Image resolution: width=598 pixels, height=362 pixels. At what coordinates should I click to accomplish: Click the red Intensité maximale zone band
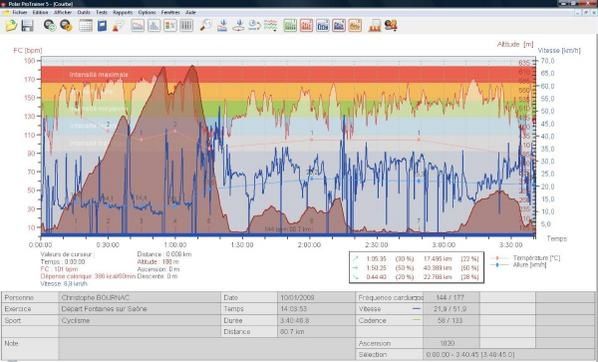(x=289, y=74)
